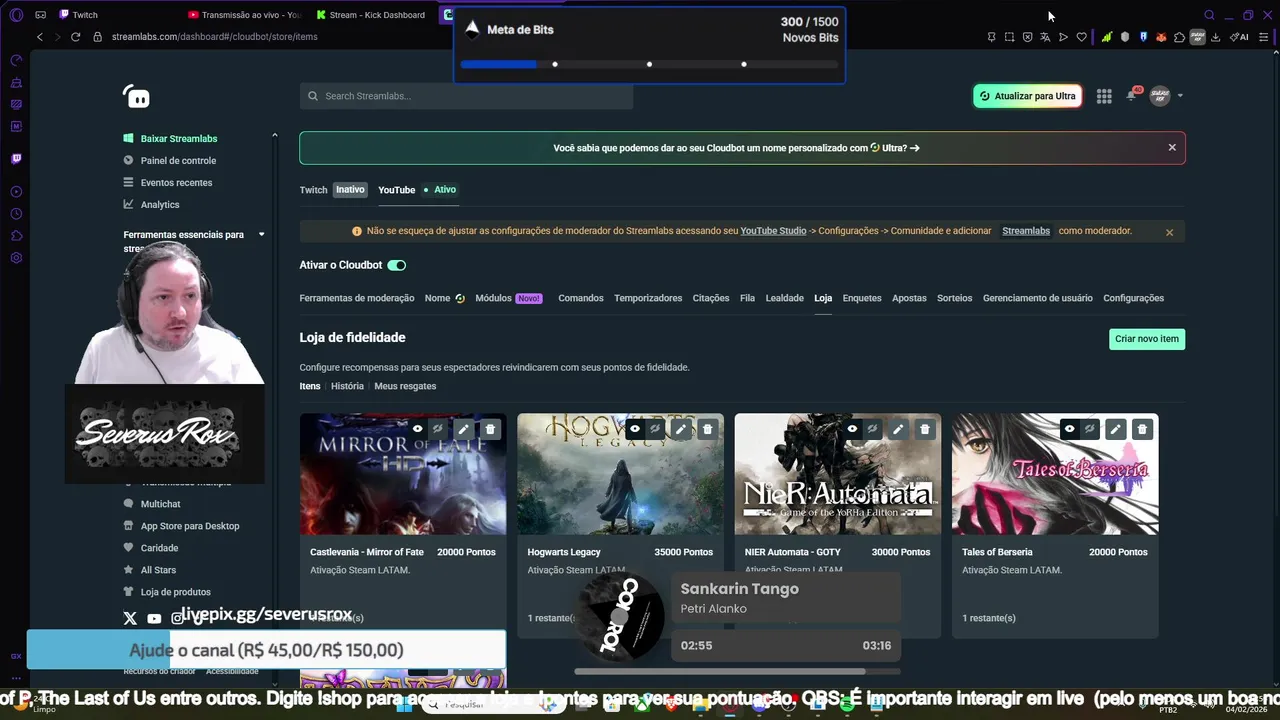Open the Configurações tab

click(x=1133, y=298)
